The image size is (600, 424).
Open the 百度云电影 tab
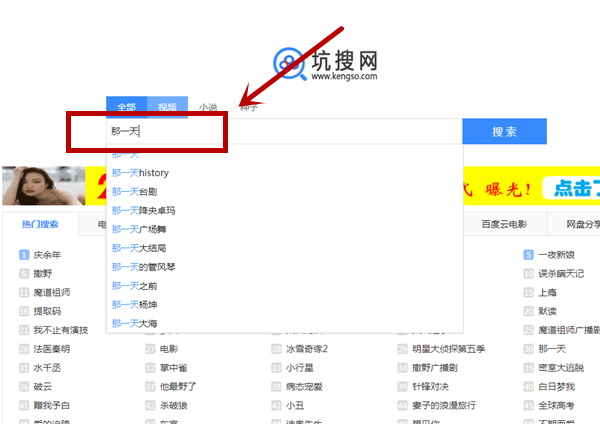click(x=504, y=224)
